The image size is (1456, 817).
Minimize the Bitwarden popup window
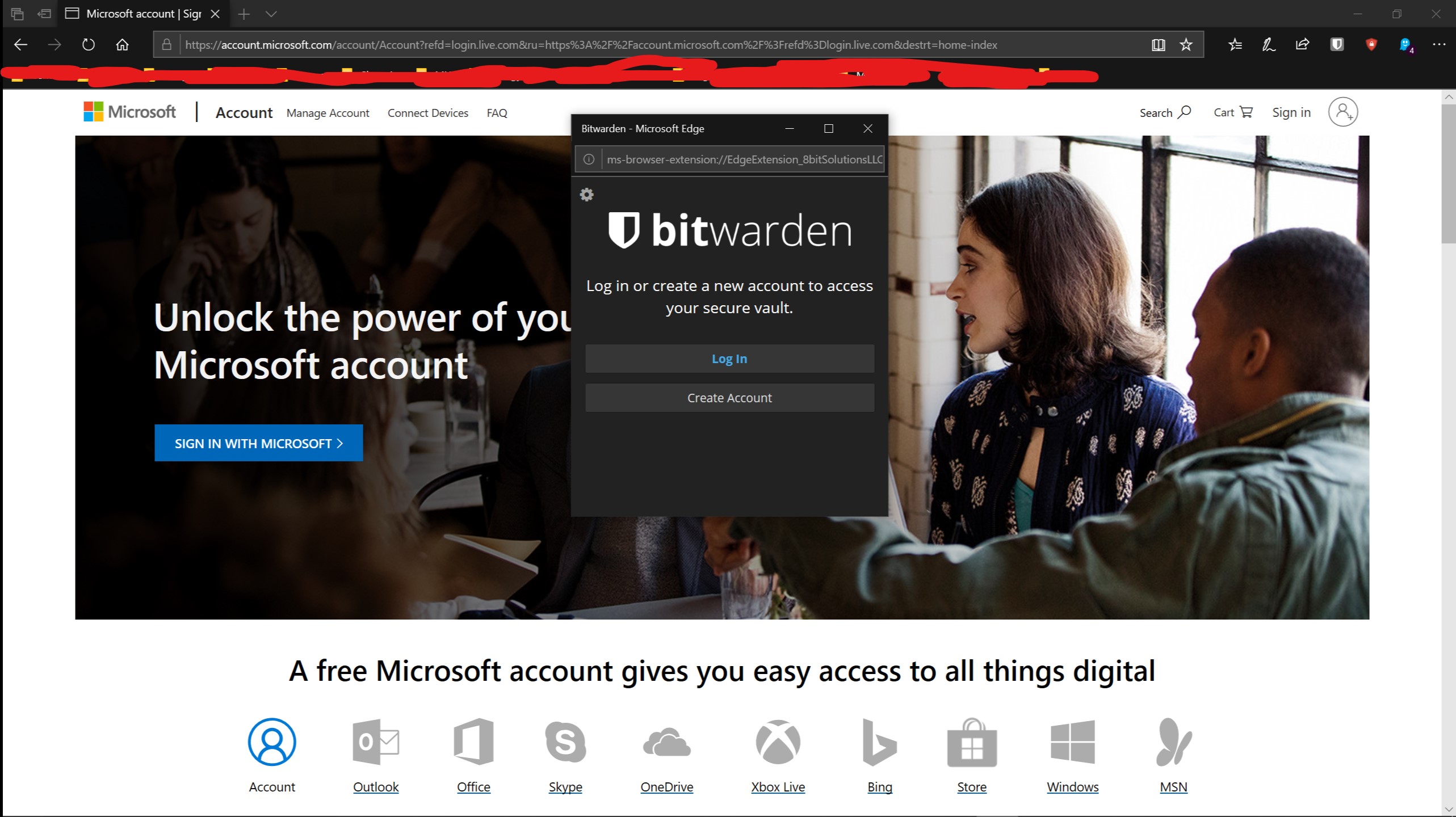click(x=789, y=128)
